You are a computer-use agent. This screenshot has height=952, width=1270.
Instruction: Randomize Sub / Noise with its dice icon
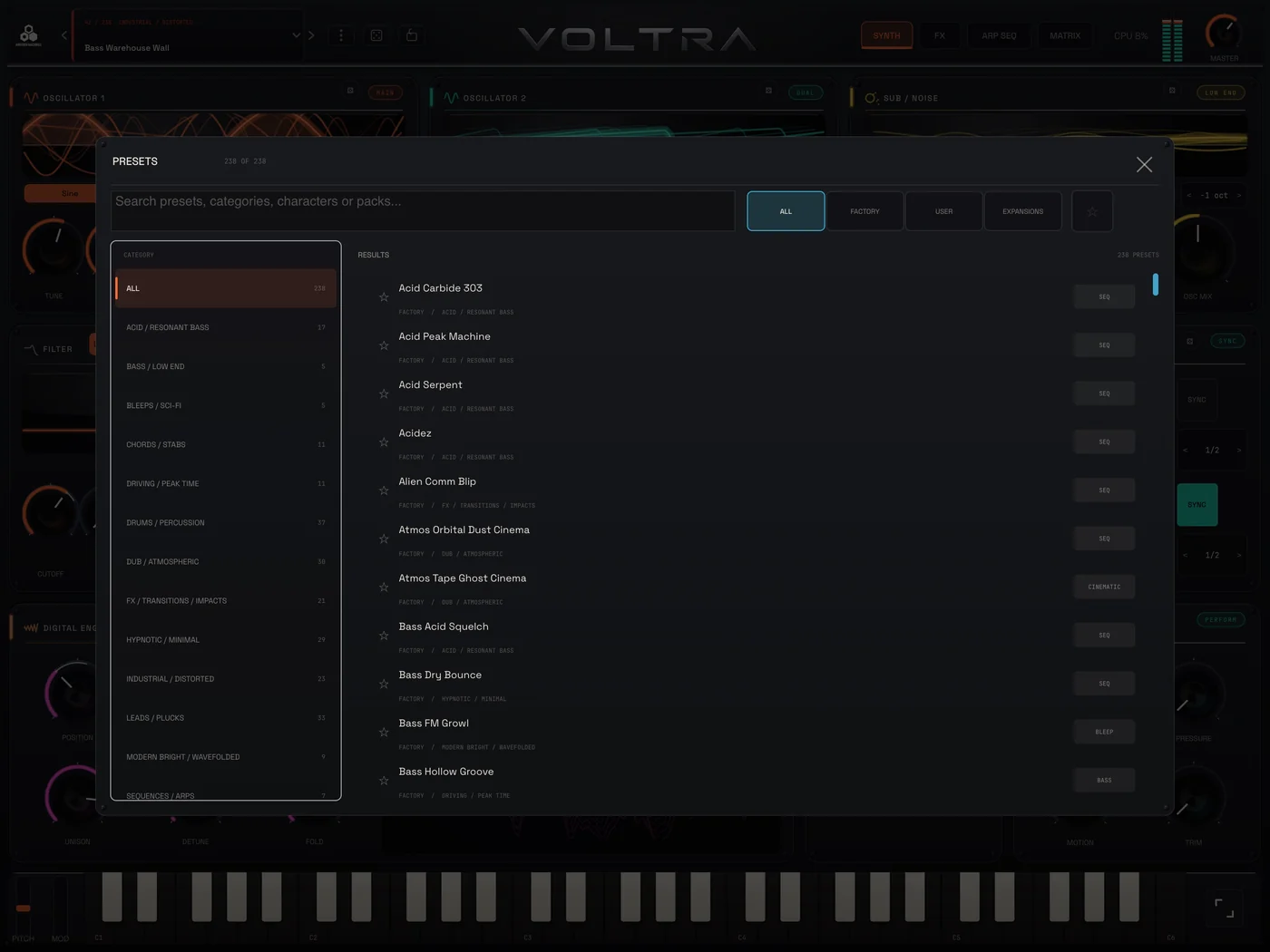pyautogui.click(x=1172, y=91)
